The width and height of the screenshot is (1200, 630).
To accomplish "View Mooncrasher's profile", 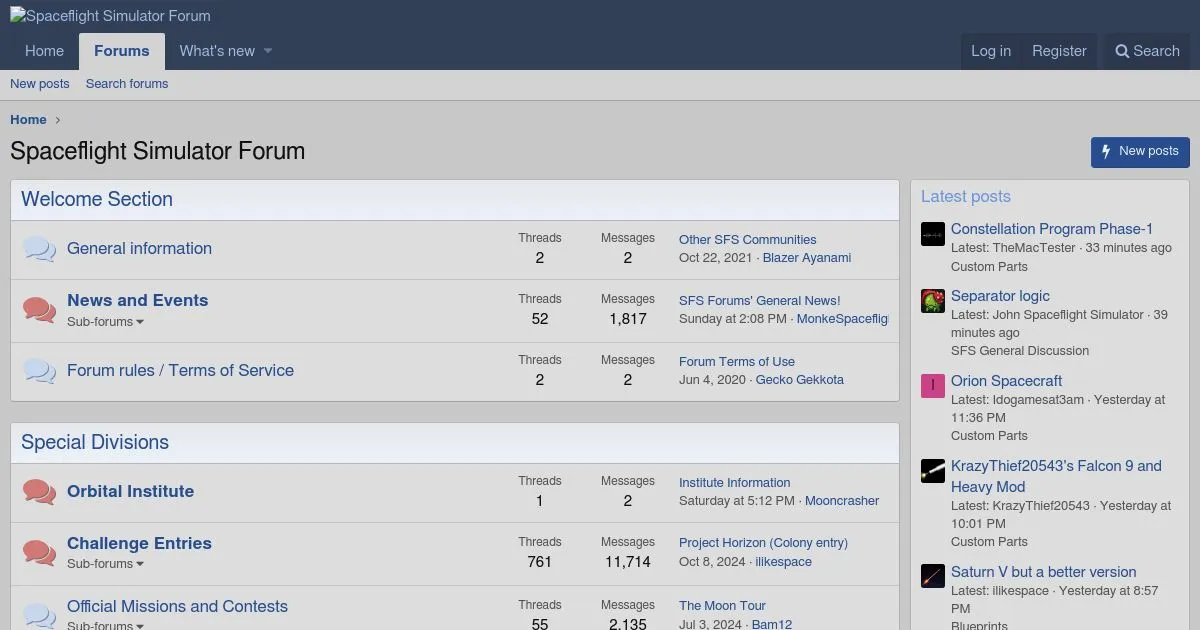I will (842, 501).
